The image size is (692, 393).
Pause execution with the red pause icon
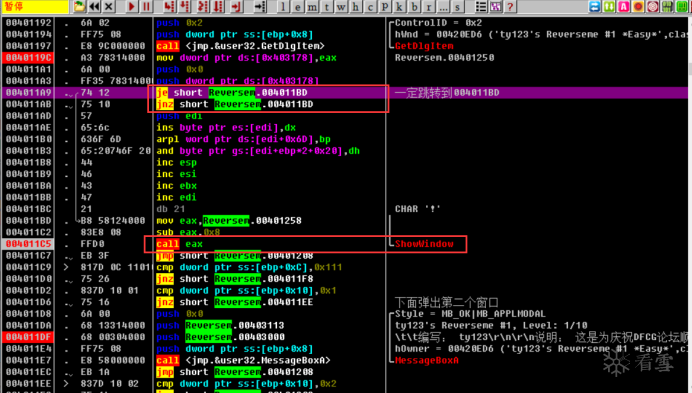[146, 7]
